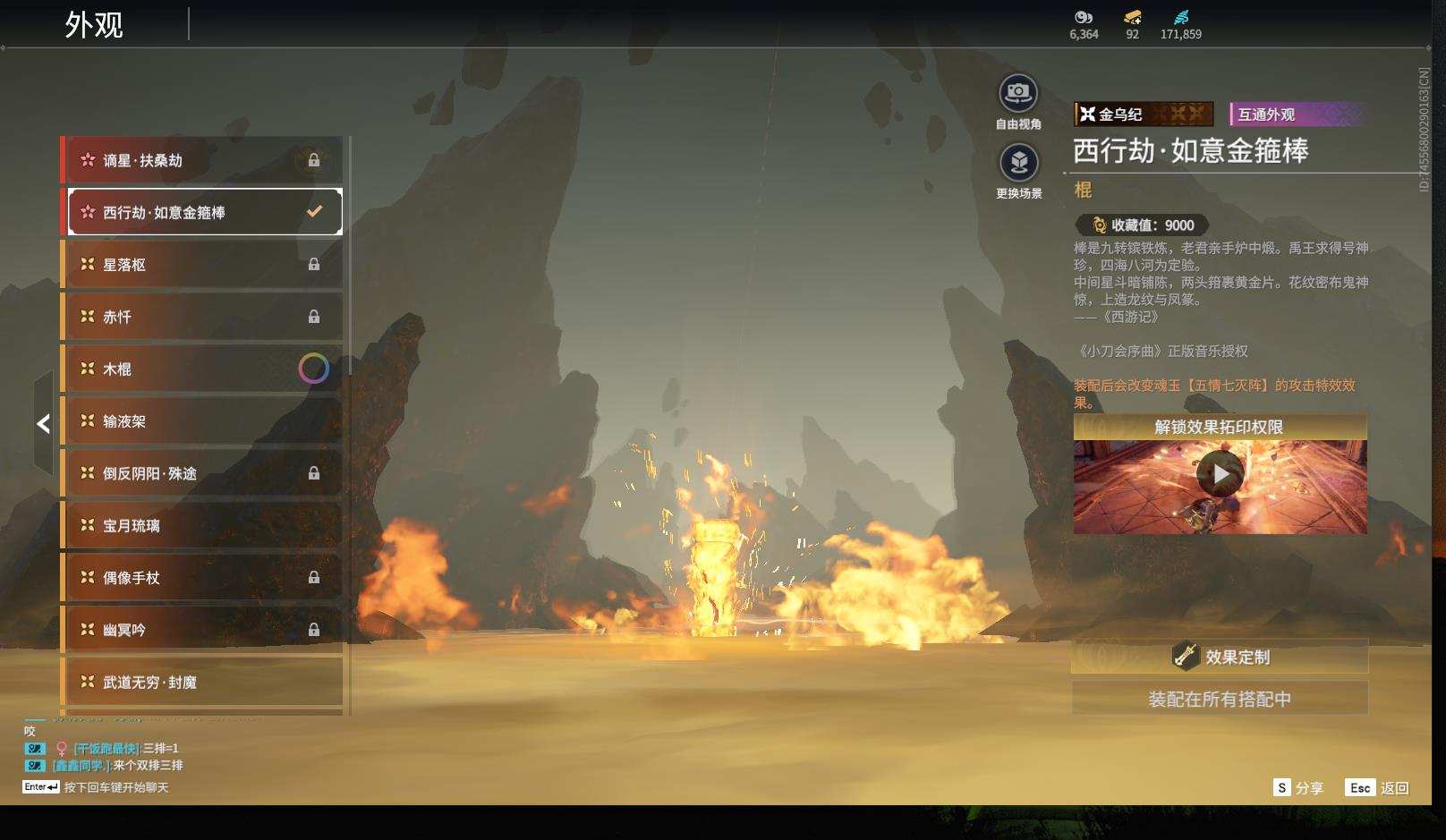Click the weapon icon on 宝月琉璃 row
Screen dimensions: 1446x840
[x=88, y=525]
